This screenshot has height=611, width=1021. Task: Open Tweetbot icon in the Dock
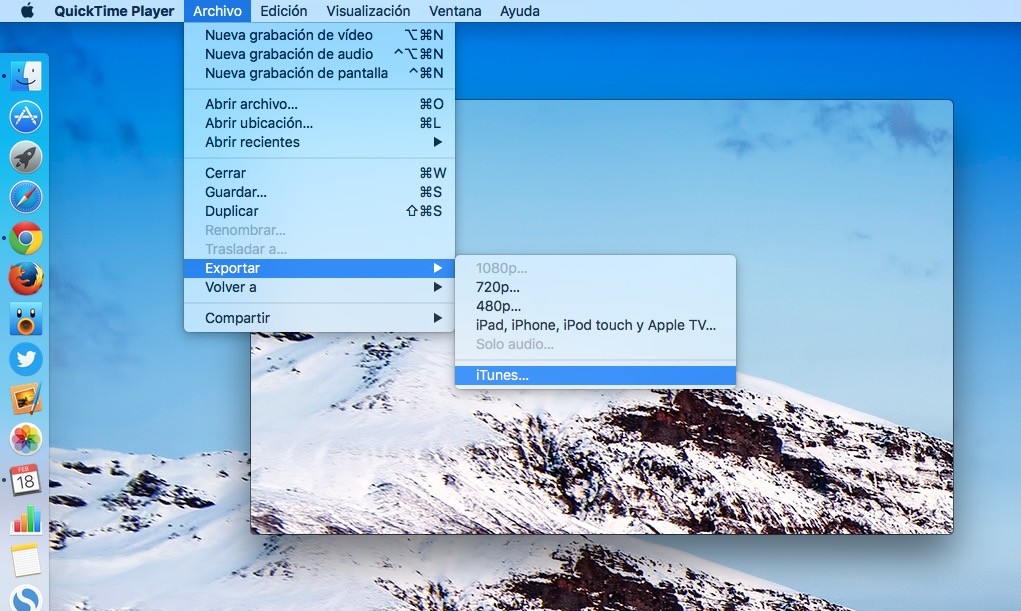point(26,319)
